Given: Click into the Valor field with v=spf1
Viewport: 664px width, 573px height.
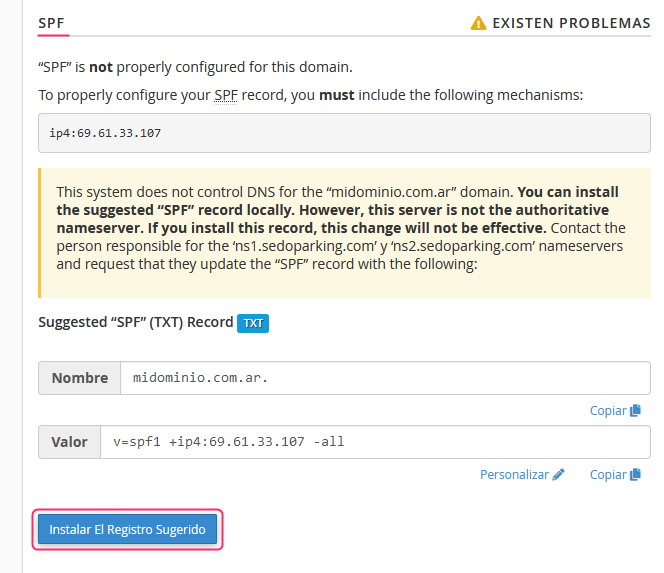Looking at the screenshot, I should pos(375,442).
